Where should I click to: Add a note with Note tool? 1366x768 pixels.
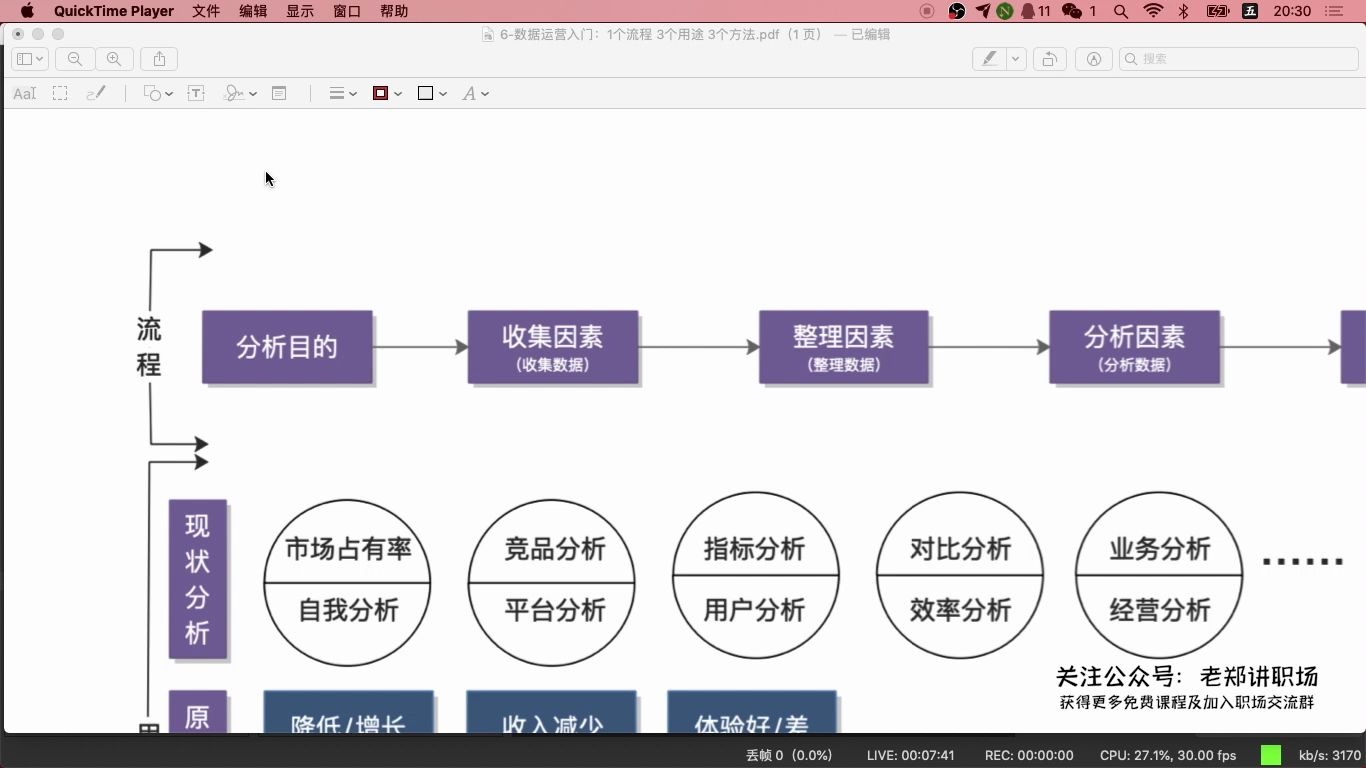tap(279, 93)
